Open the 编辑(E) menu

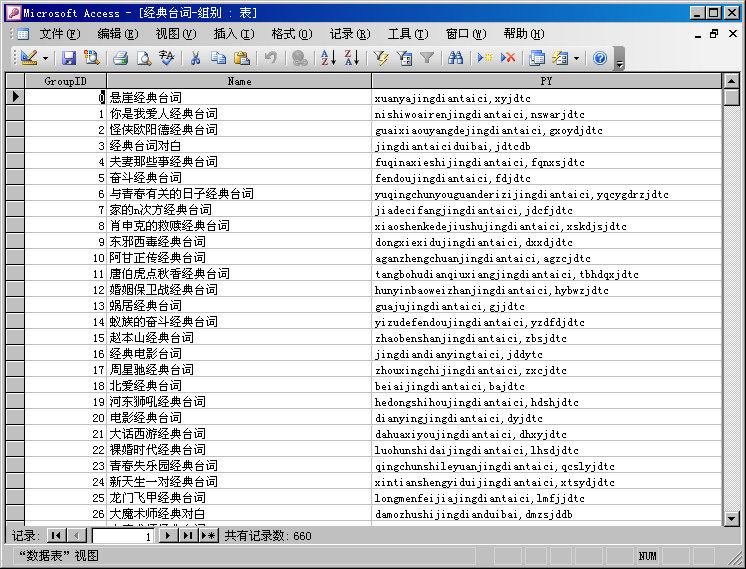(118, 34)
